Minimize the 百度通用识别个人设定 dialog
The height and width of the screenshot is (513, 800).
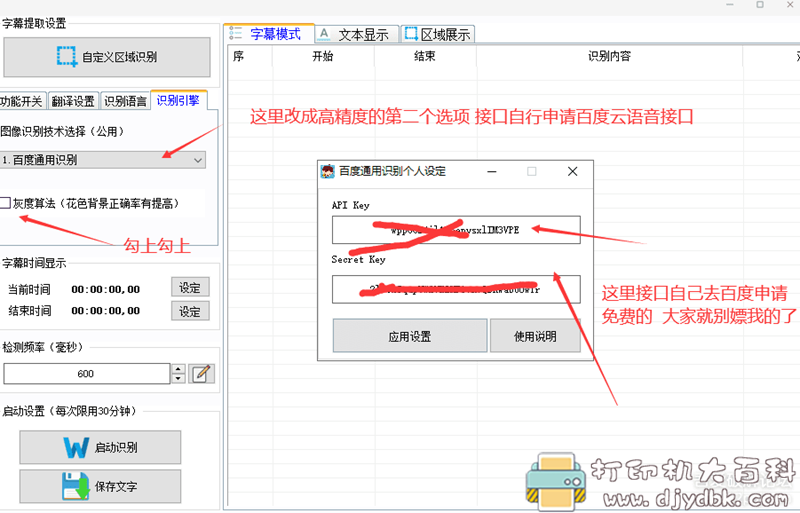pyautogui.click(x=492, y=172)
